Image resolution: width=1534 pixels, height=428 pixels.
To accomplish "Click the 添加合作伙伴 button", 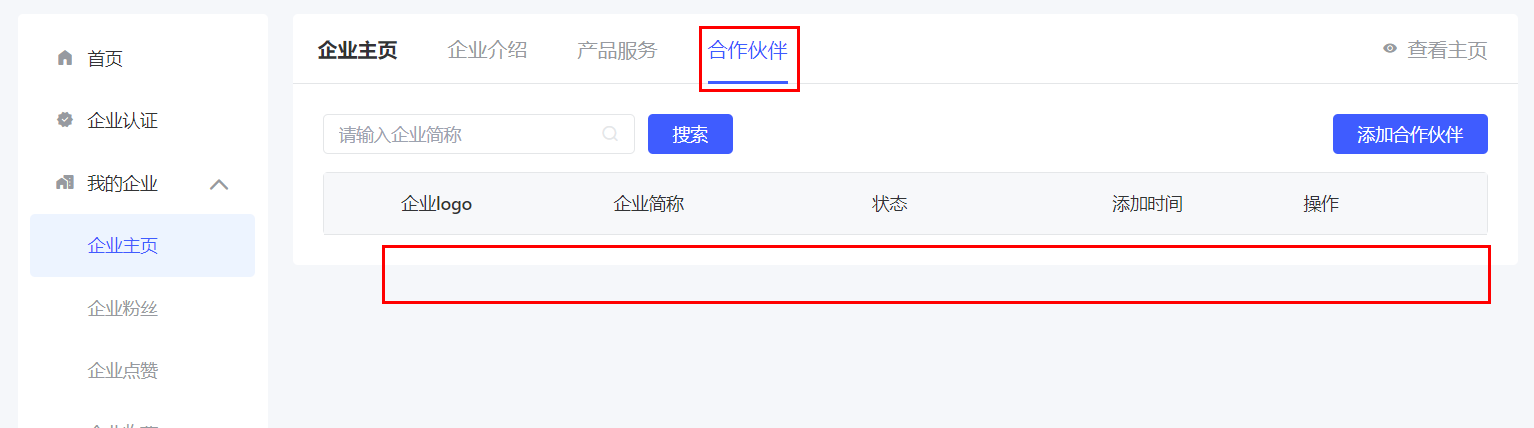I will coord(1410,134).
